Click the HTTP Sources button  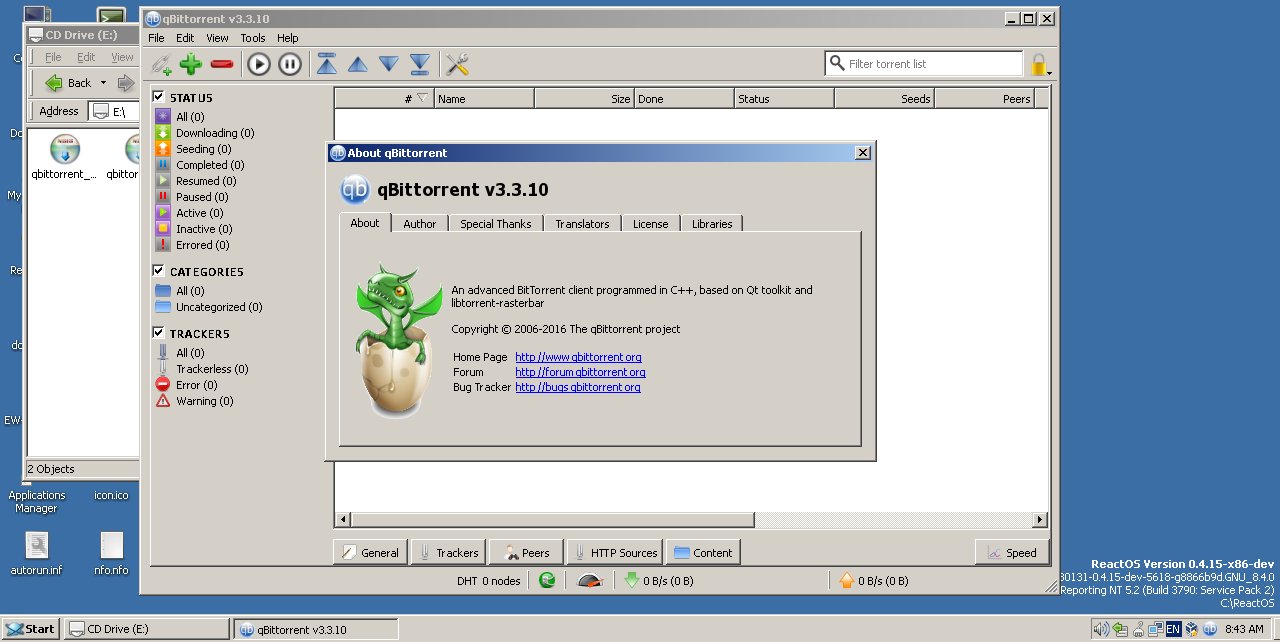[614, 552]
